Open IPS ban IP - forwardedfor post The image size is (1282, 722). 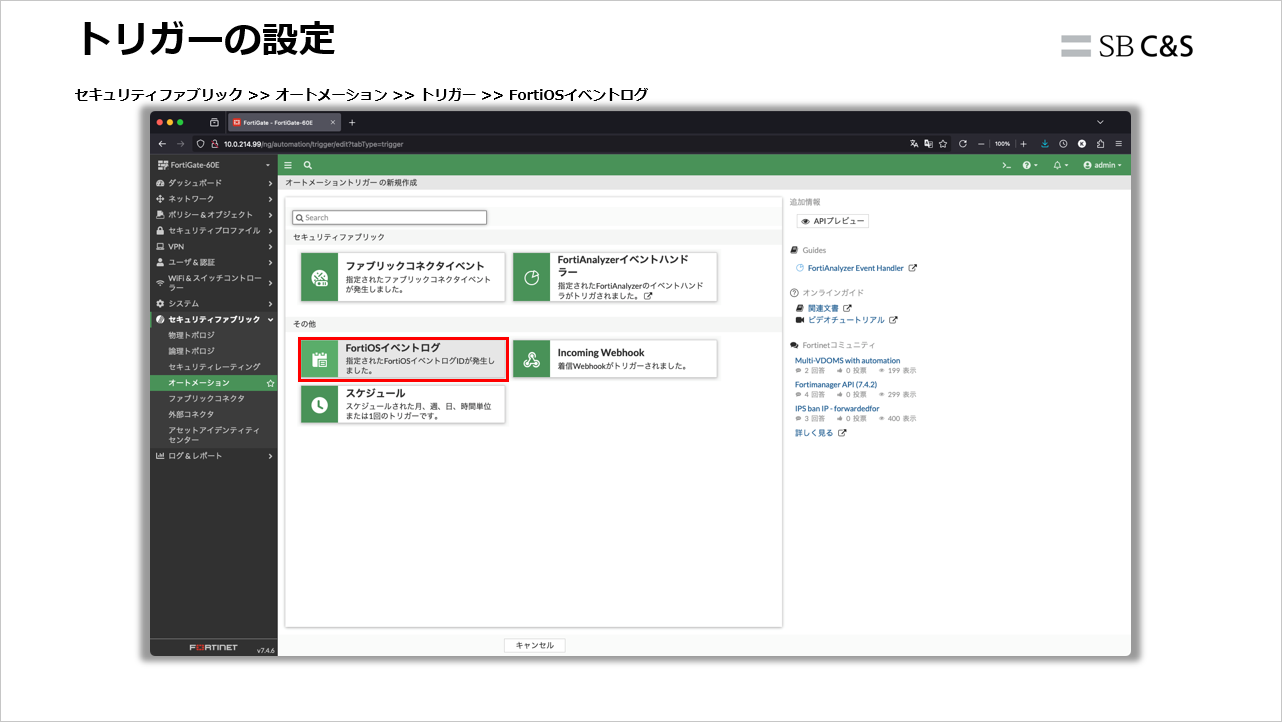pyautogui.click(x=837, y=408)
